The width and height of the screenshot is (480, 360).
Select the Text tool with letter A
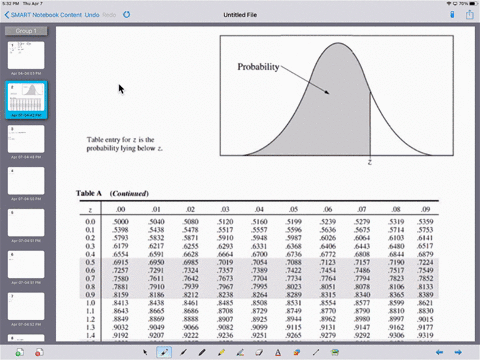tap(278, 352)
